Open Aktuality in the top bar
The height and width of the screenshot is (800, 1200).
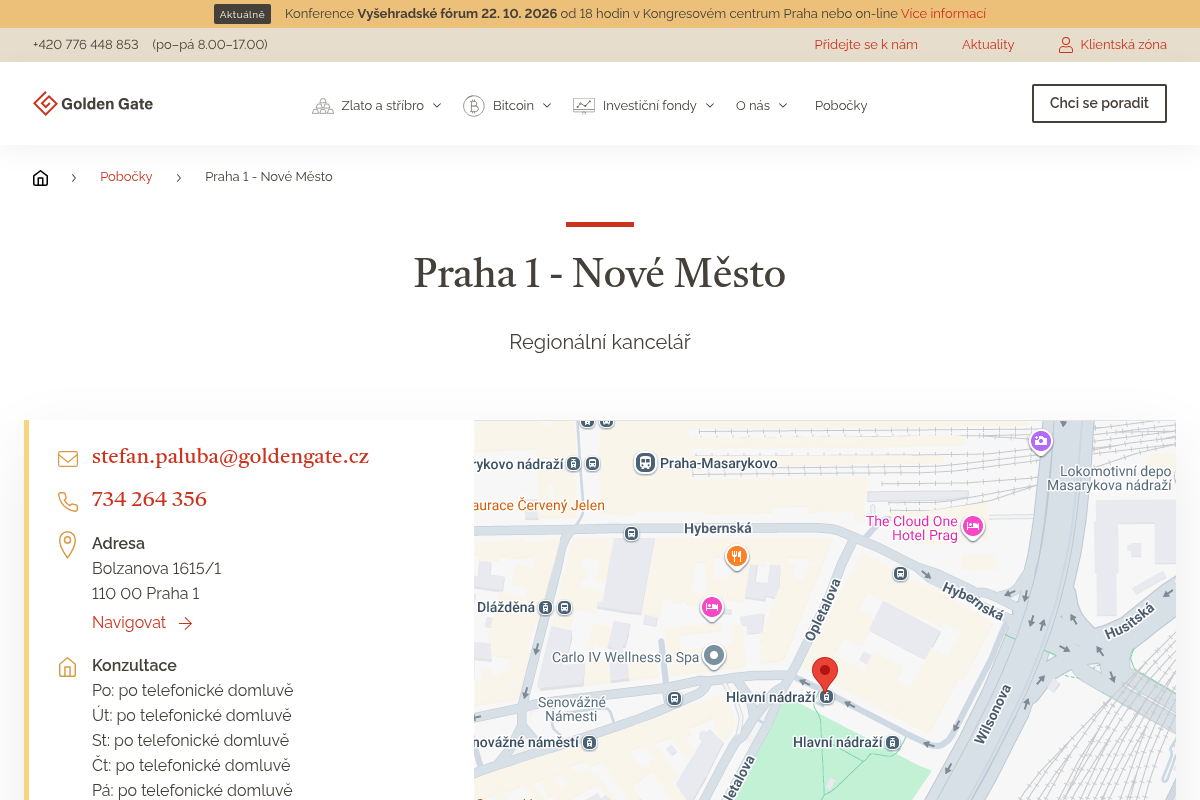point(988,45)
